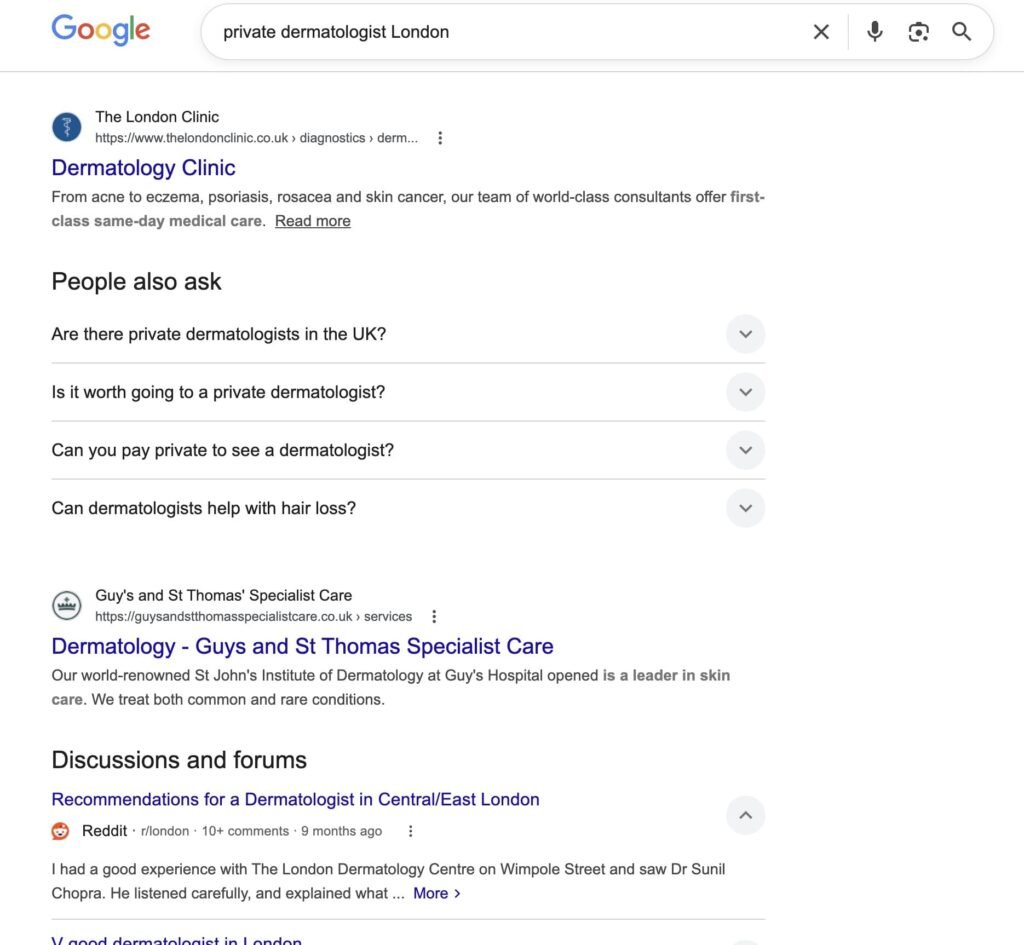Open Dermatology - Guys and St Thomas Specialist Care
The image size is (1024, 945).
(302, 646)
